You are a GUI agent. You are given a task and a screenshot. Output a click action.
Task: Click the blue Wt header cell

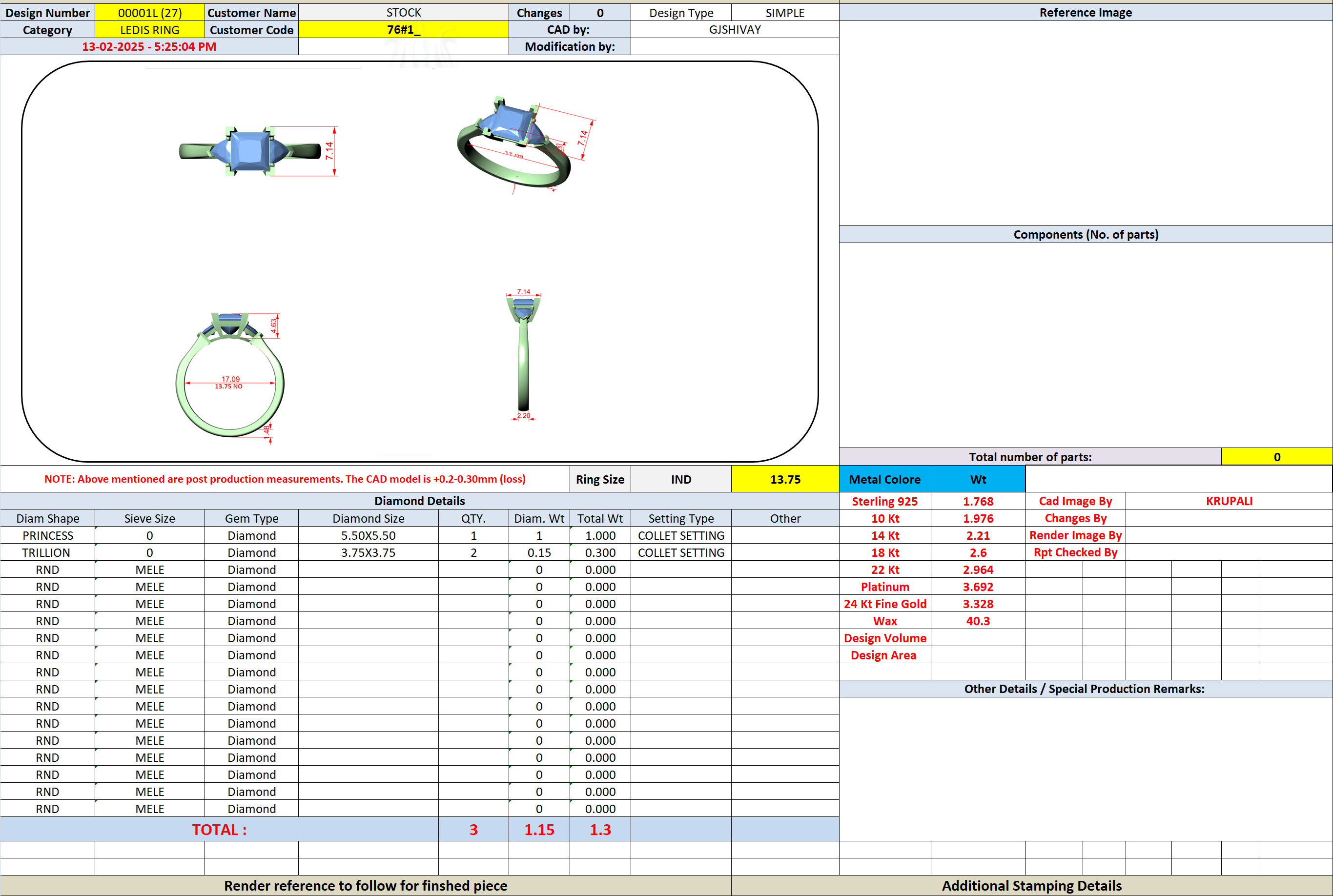(978, 479)
